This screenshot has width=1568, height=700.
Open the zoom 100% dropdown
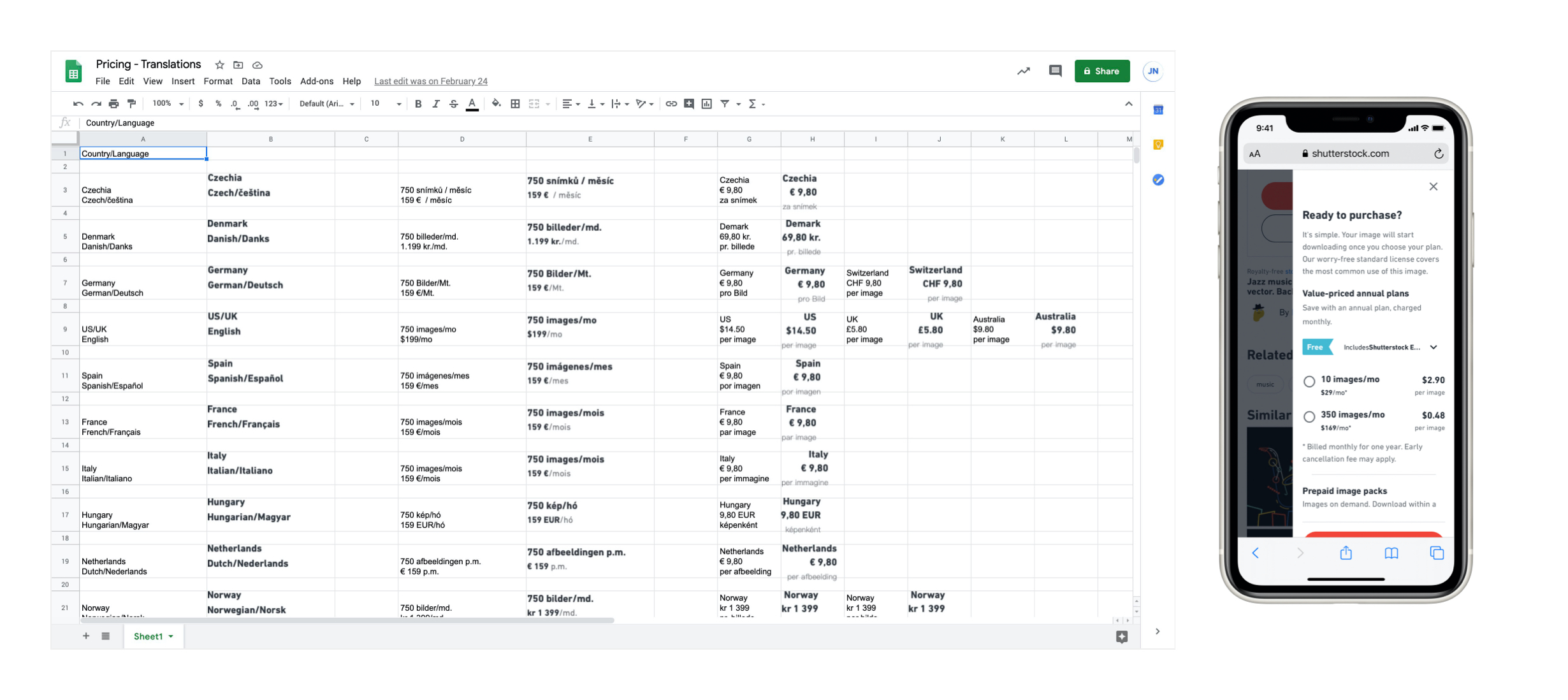168,104
